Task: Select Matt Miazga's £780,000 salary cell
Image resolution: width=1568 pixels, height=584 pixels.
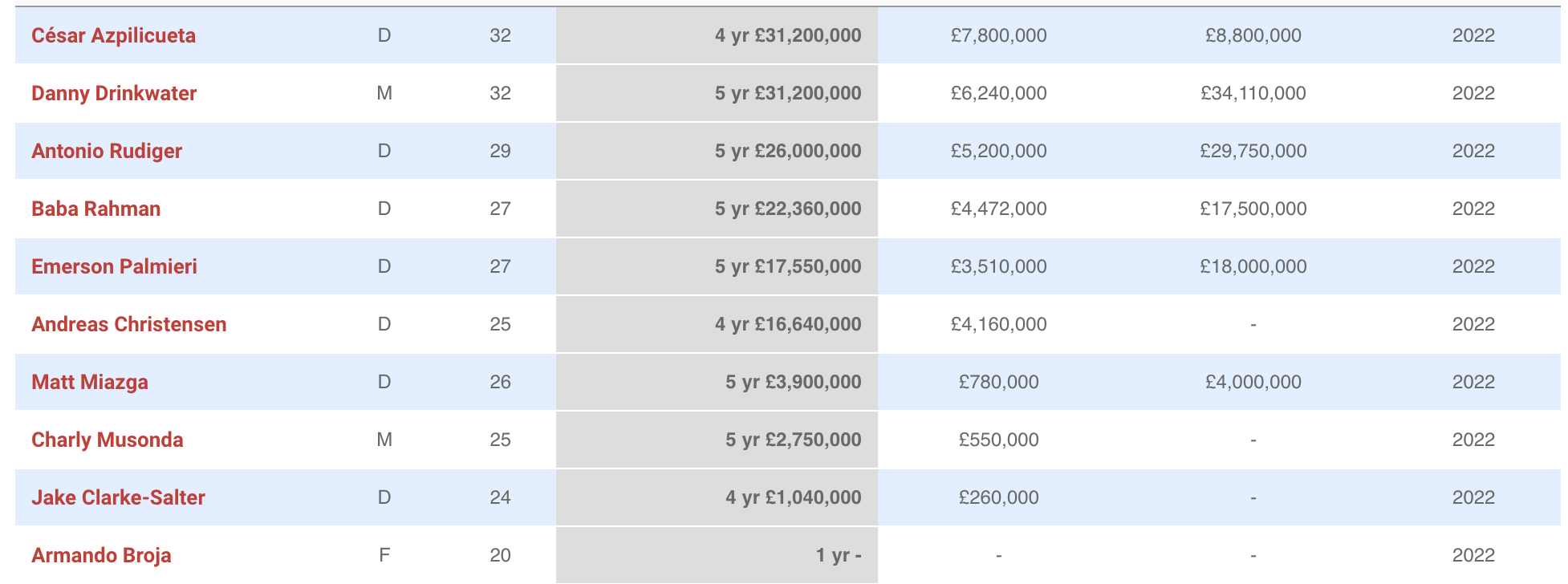Action: point(998,382)
